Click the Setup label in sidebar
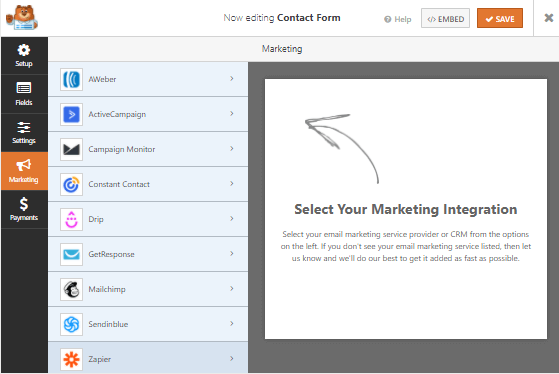The height and width of the screenshot is (374, 559). (24, 64)
